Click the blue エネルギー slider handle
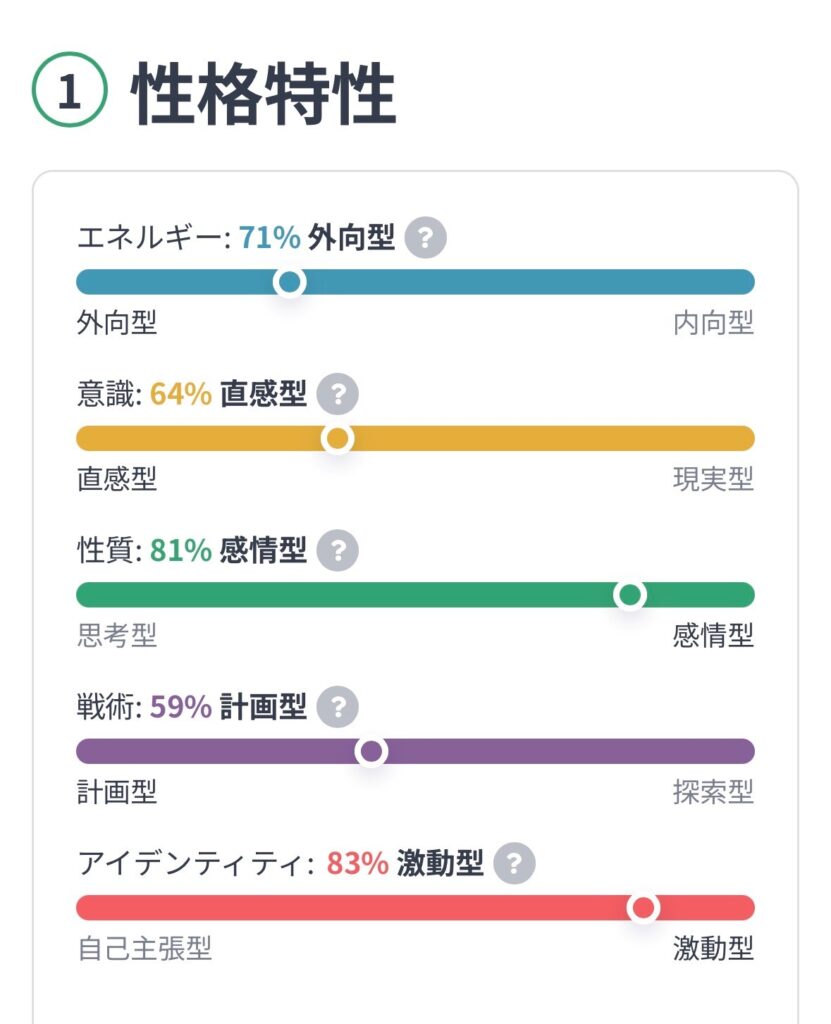Screen dimensions: 831x1024 click(x=289, y=282)
